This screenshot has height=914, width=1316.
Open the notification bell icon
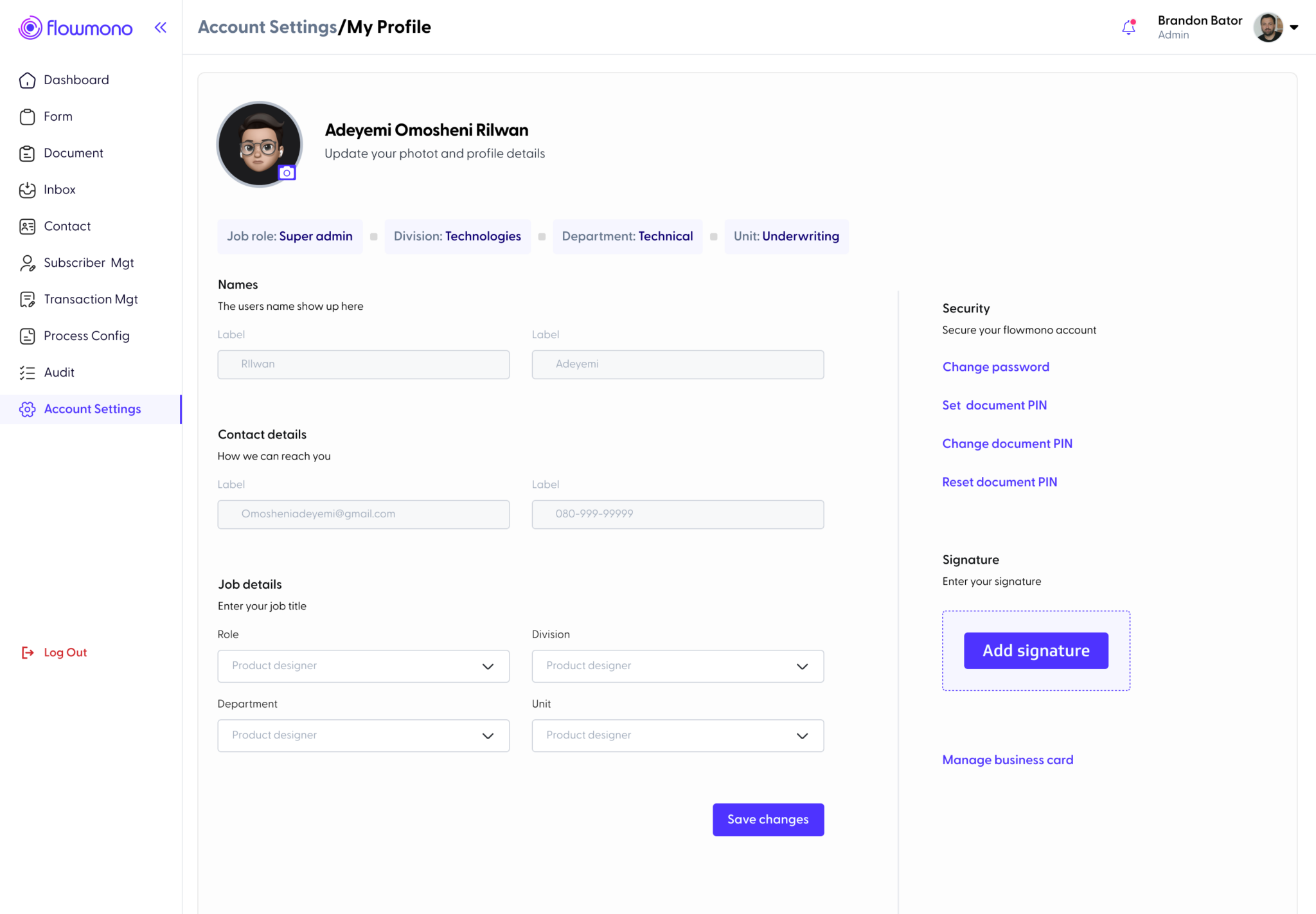(1129, 28)
